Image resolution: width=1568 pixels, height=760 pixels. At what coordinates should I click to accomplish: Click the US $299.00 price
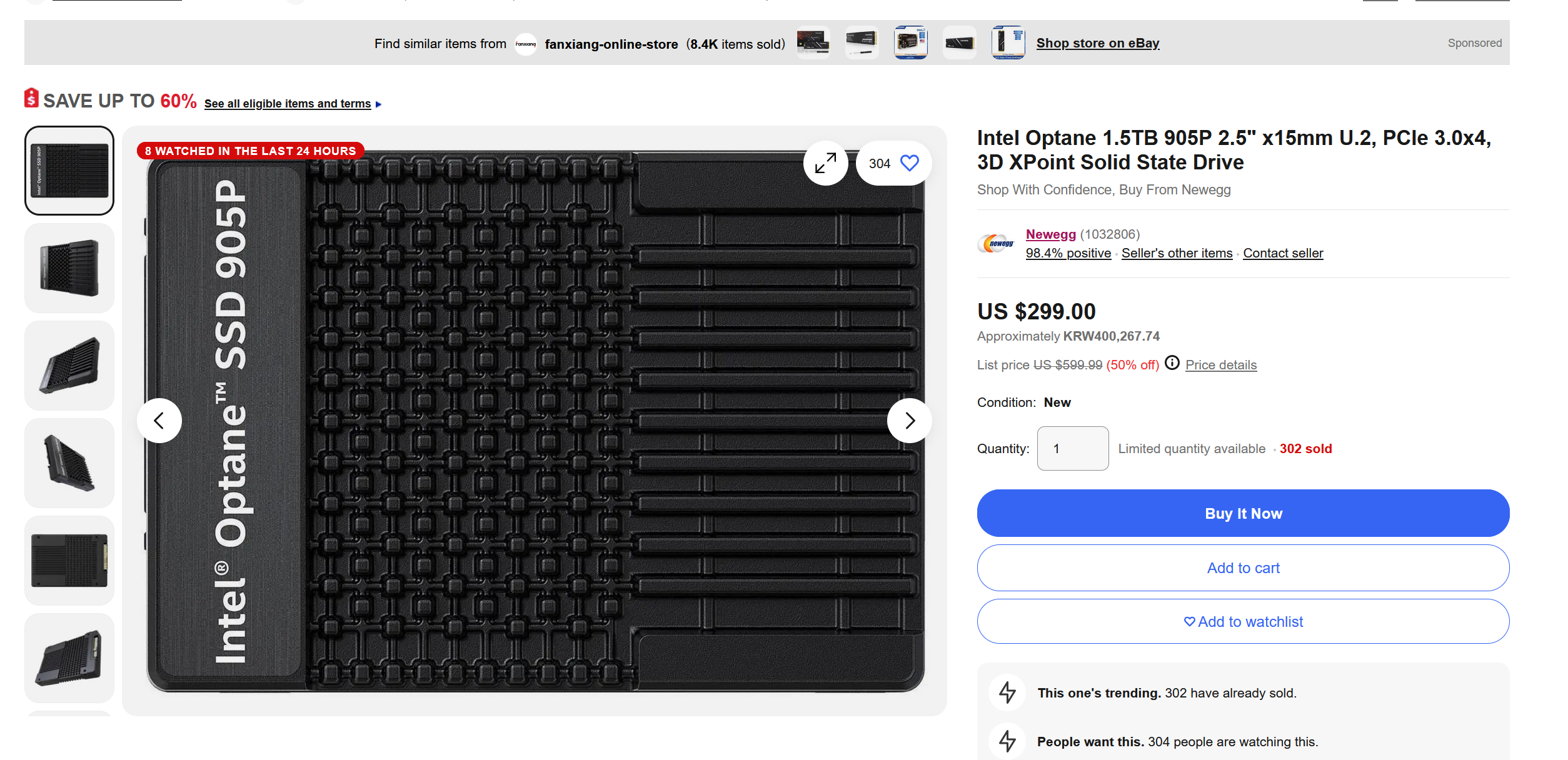1037,311
